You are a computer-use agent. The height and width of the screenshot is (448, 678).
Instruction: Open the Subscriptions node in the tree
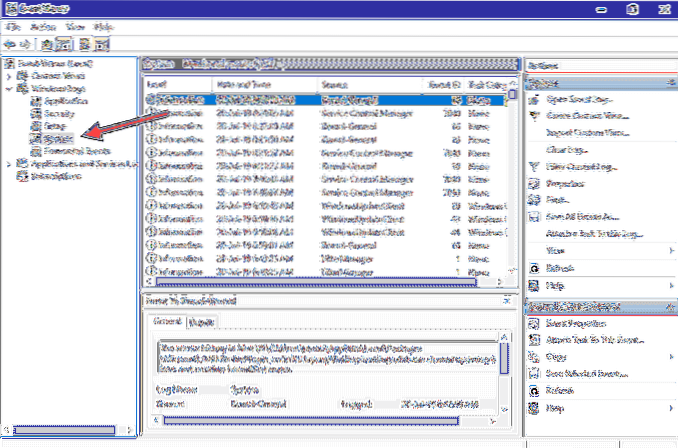coord(52,177)
